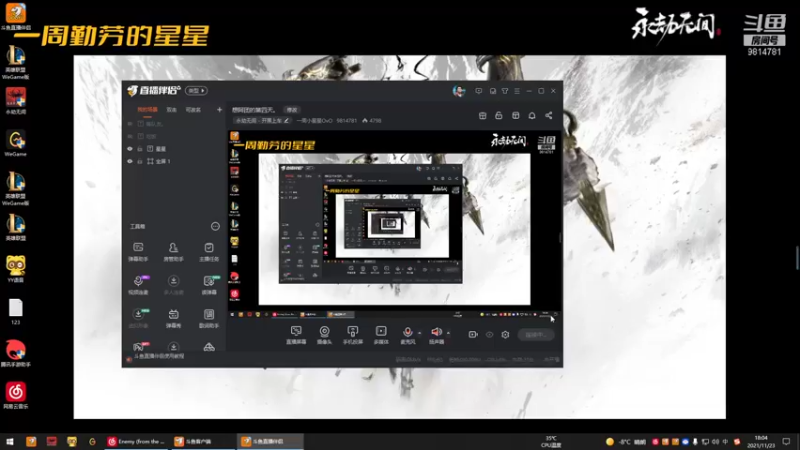800x450 pixels.
Task: Toggle visibility of the 星星 source
Action: pyautogui.click(x=130, y=149)
